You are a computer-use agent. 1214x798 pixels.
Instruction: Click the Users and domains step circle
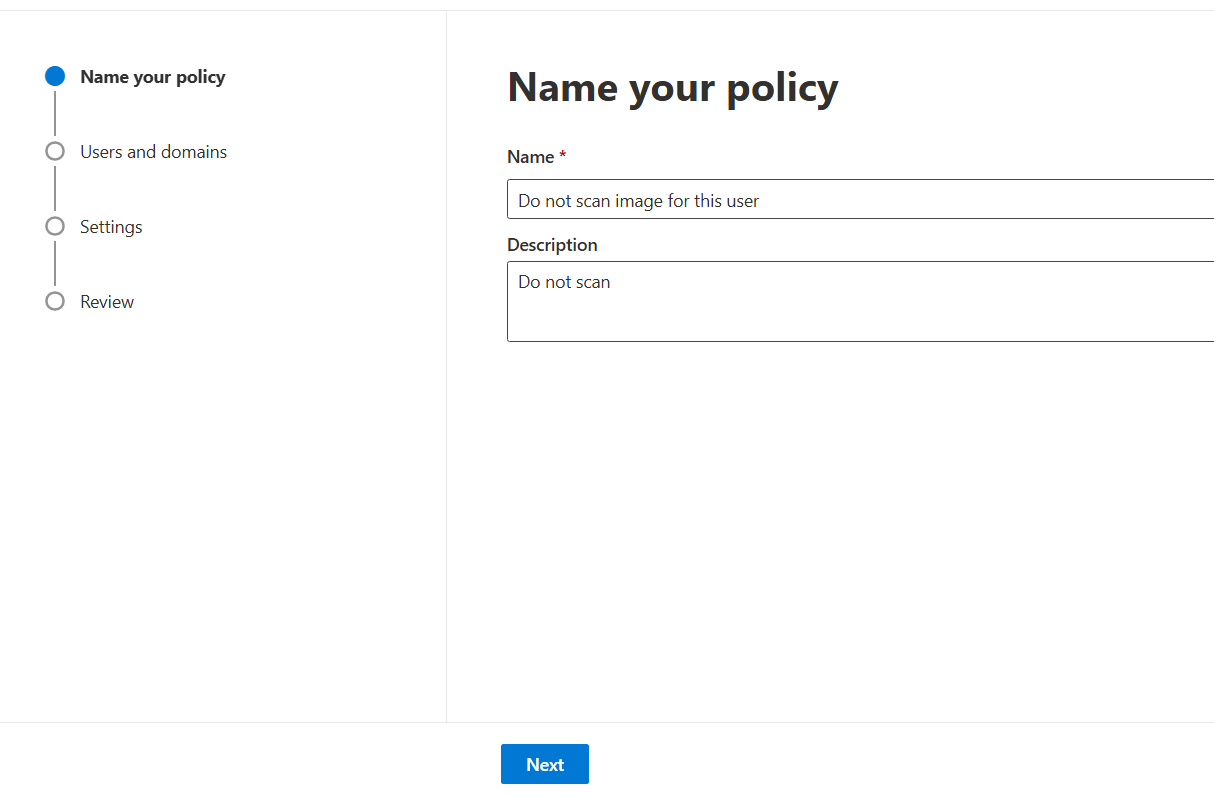(55, 151)
